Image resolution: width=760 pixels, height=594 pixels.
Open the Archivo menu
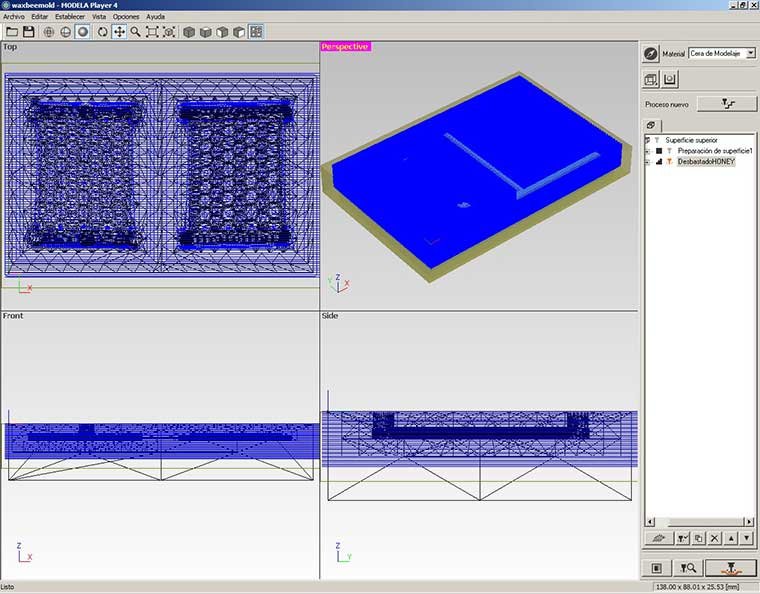[x=14, y=16]
